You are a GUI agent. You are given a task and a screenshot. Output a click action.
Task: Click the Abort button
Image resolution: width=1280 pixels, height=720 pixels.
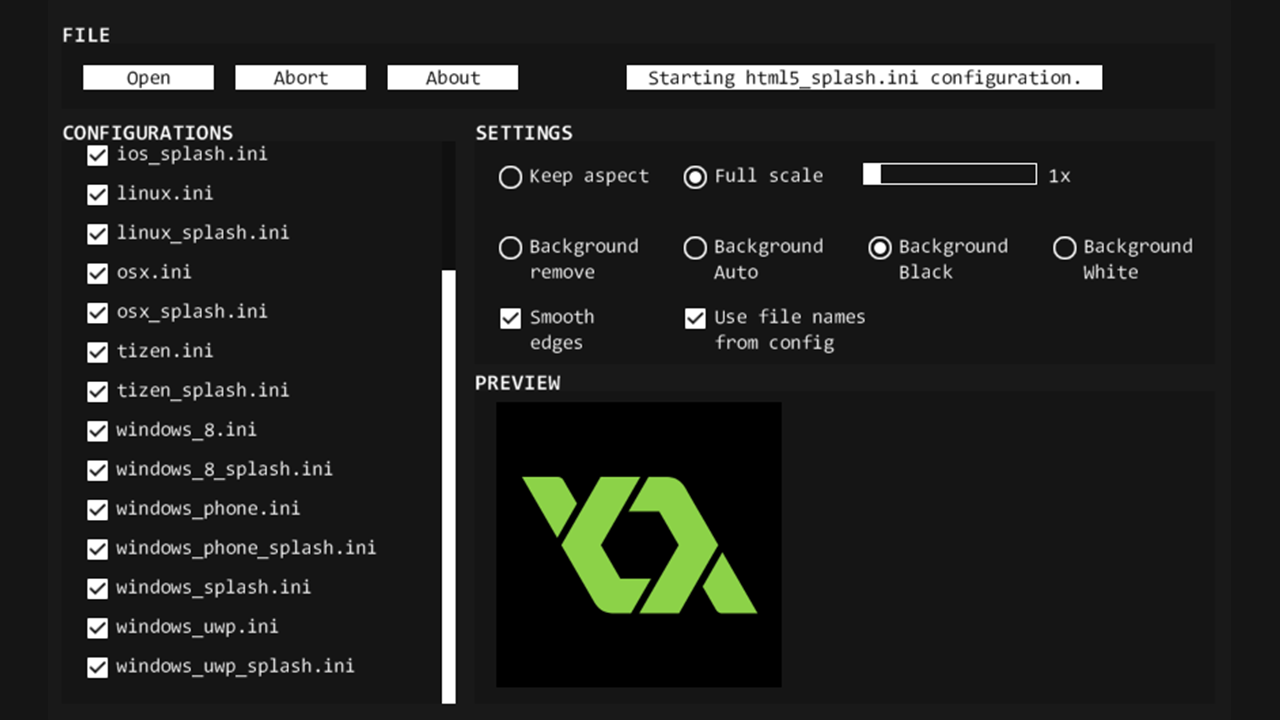click(x=300, y=78)
